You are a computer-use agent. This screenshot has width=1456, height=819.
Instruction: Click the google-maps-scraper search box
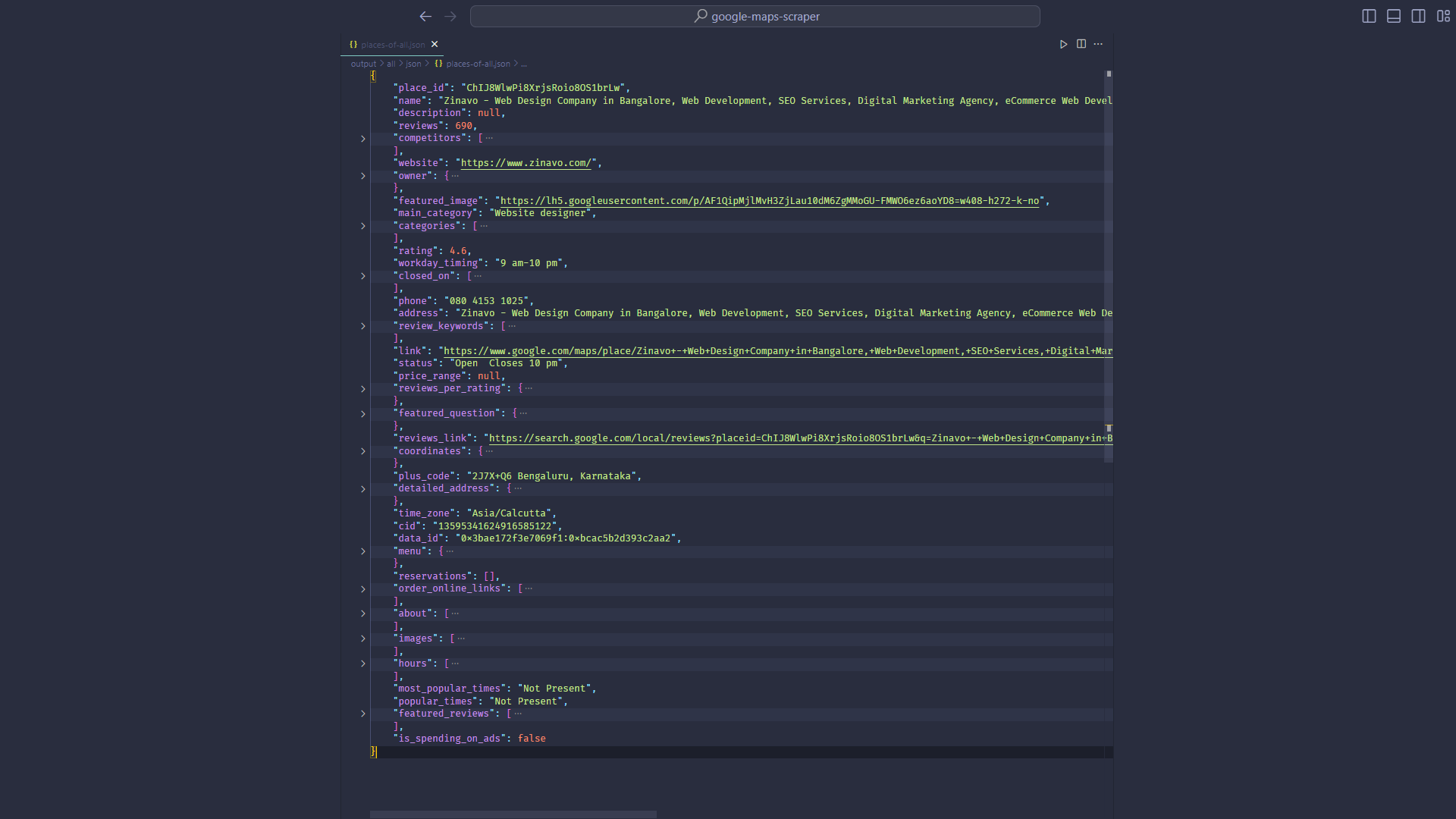pyautogui.click(x=755, y=16)
